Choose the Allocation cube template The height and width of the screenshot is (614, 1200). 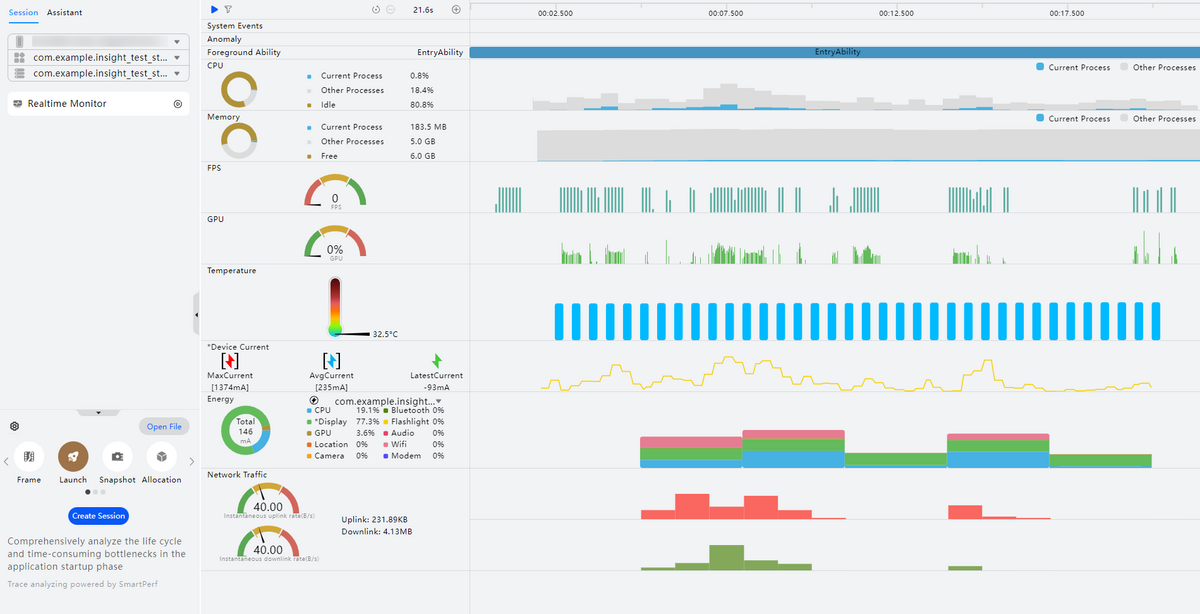point(161,457)
